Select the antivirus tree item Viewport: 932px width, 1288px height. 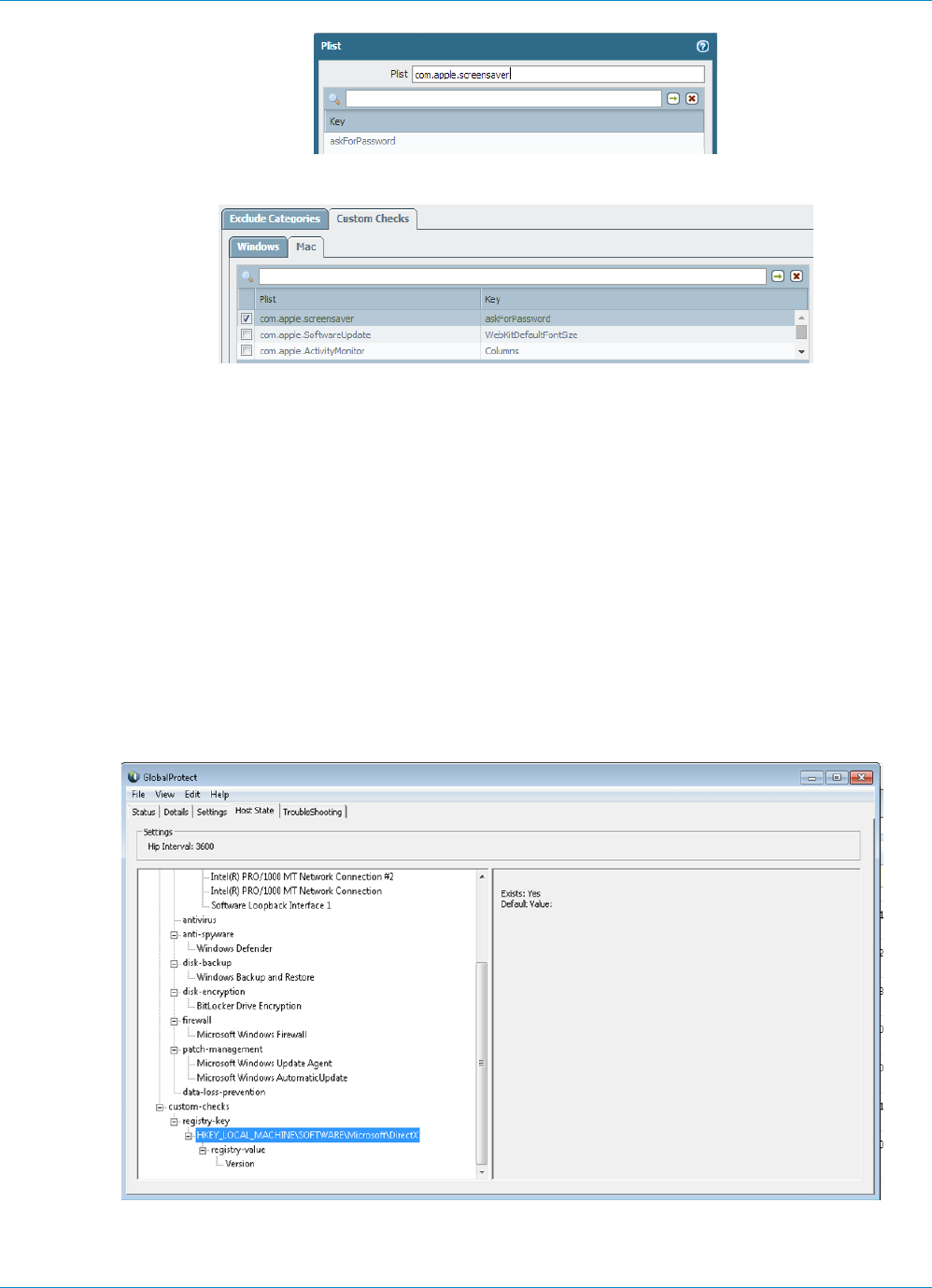coord(199,920)
